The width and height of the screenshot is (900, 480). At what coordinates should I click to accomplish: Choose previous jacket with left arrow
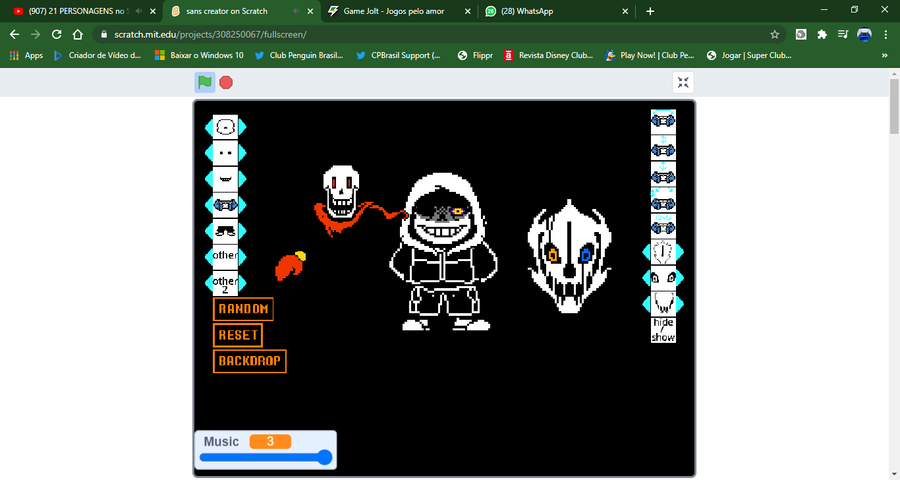pyautogui.click(x=209, y=204)
